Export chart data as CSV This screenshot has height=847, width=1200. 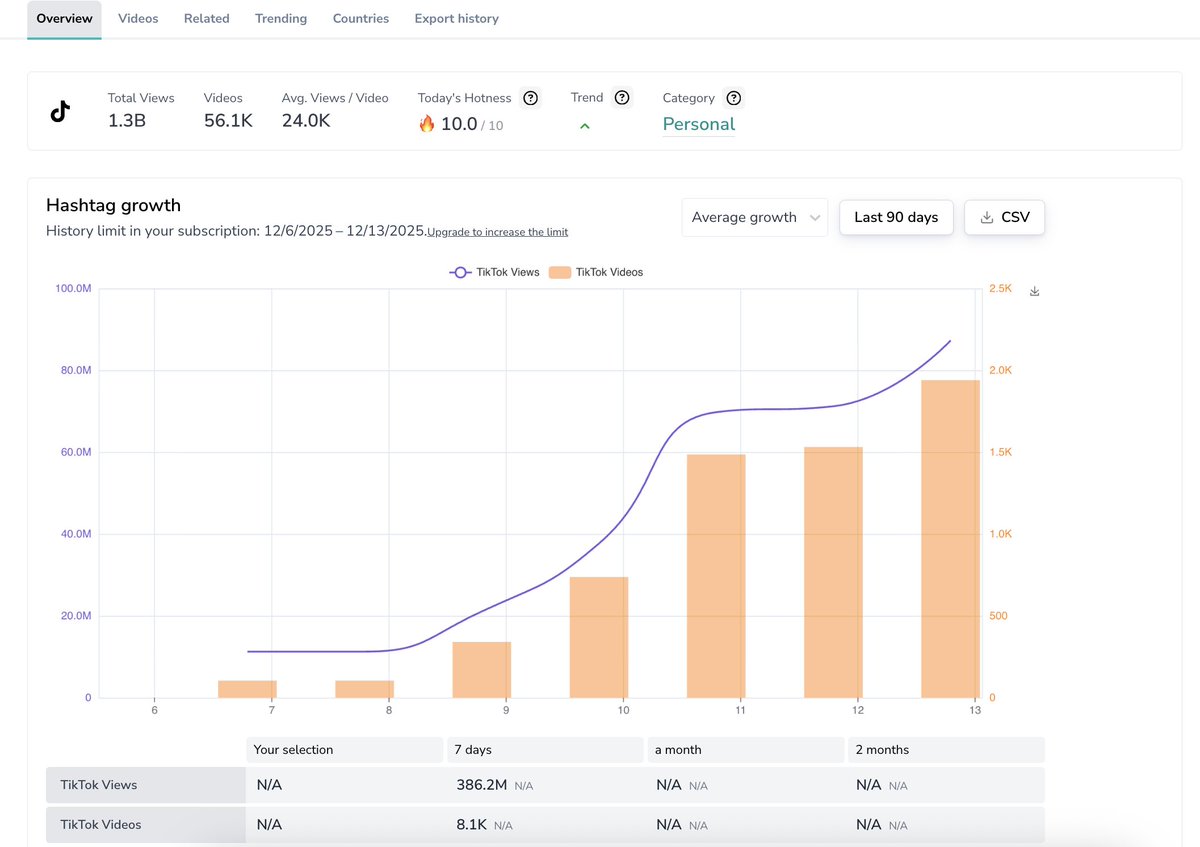click(x=1004, y=217)
